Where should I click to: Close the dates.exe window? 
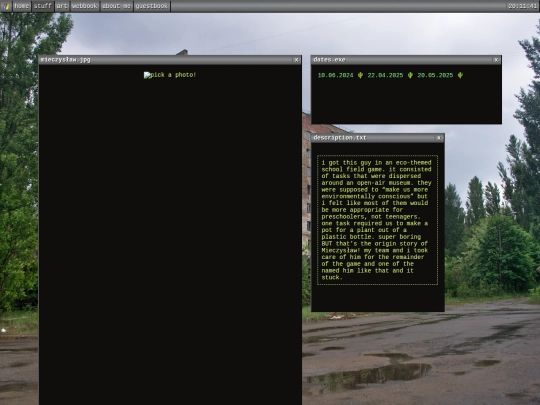(x=496, y=60)
